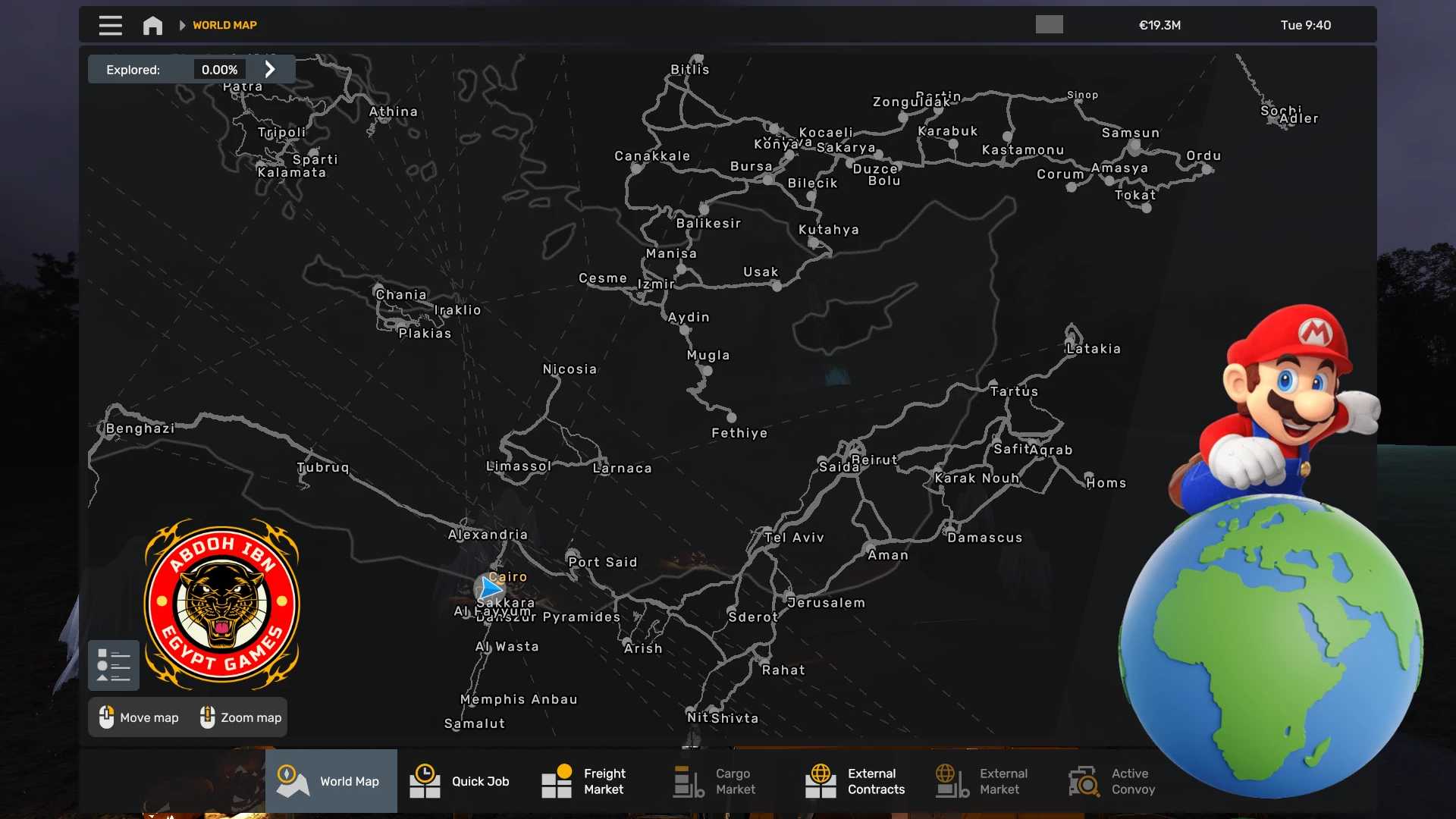Expand the Explored percentage chevron

coord(270,69)
